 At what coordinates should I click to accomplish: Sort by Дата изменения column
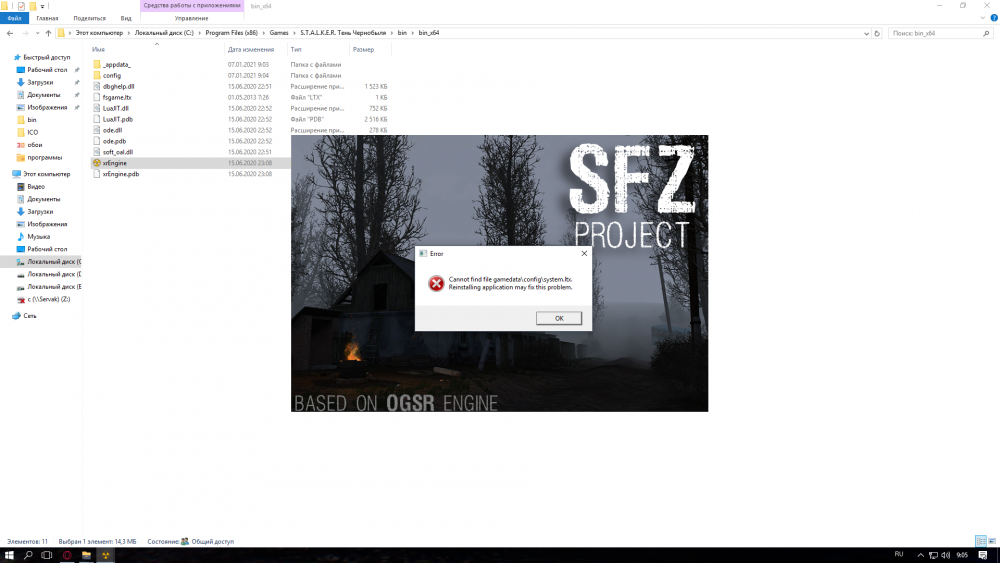point(251,49)
